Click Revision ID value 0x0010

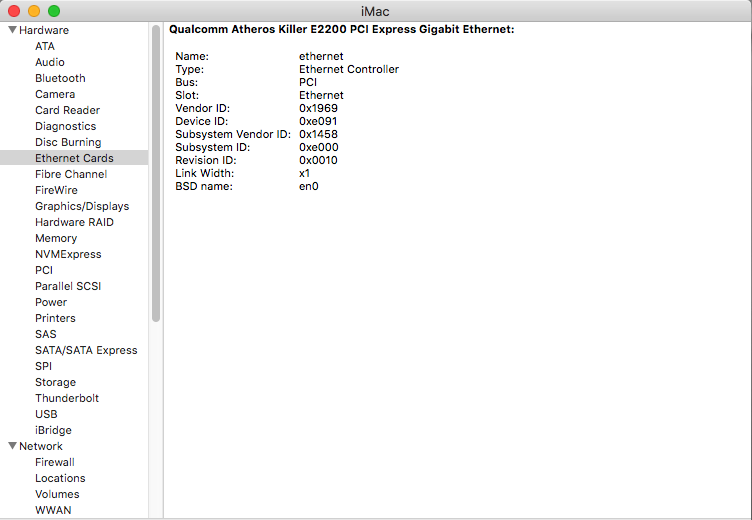318,160
